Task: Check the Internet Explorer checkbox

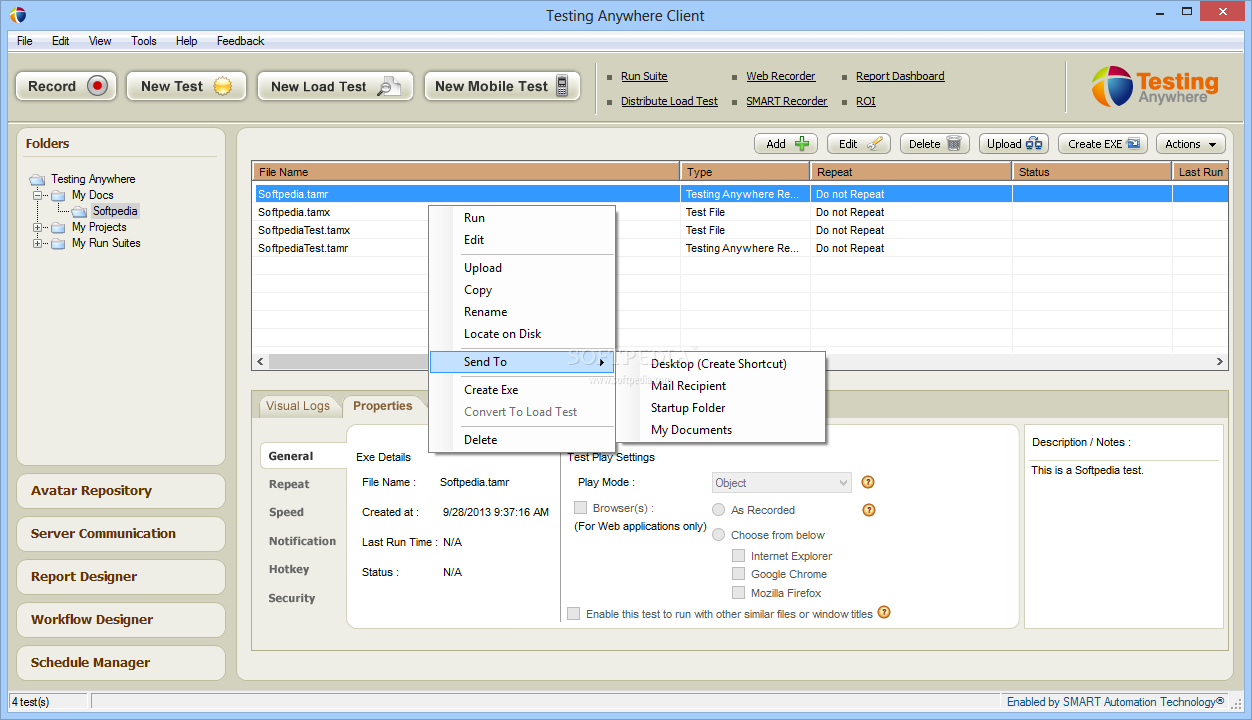Action: 738,555
